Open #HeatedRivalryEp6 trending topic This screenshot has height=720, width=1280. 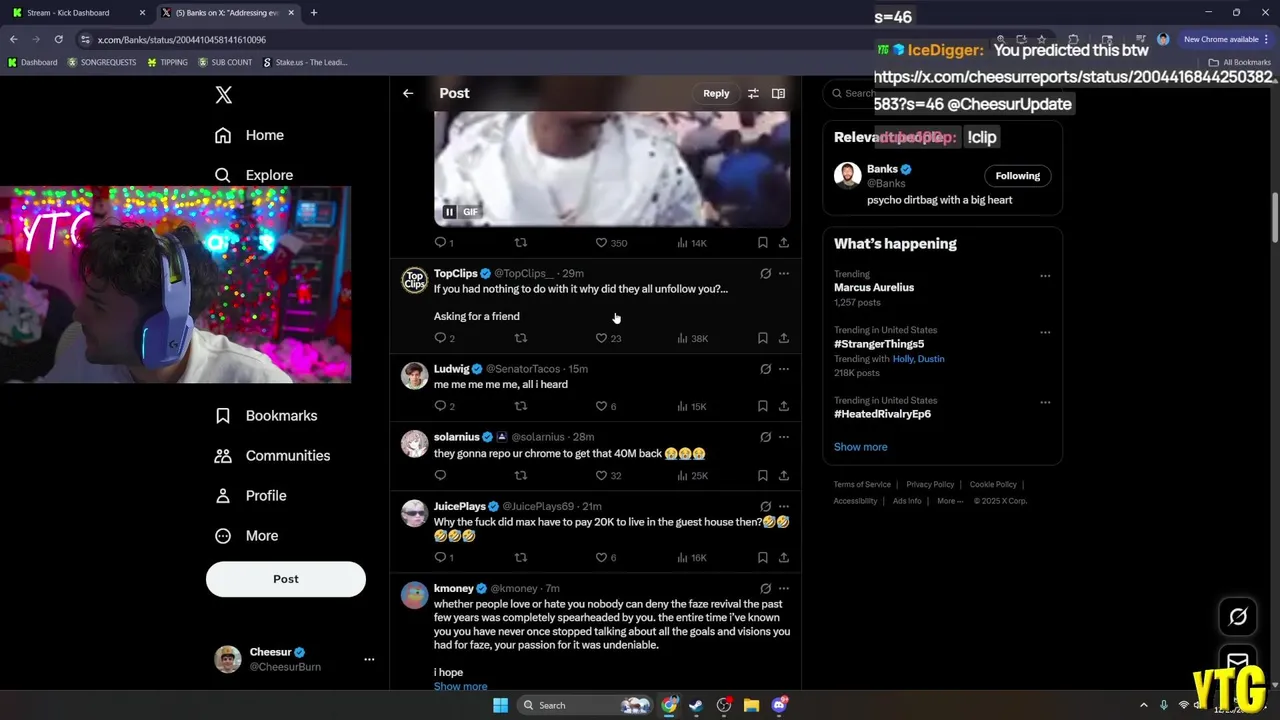point(882,414)
